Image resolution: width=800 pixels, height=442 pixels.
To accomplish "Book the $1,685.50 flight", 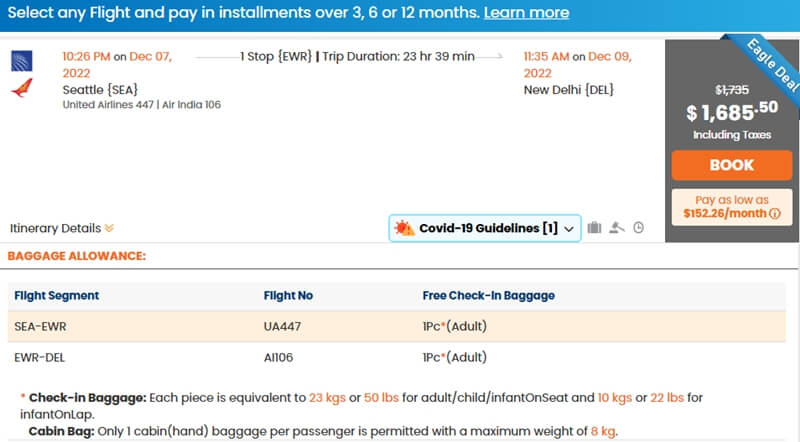I will coord(732,165).
